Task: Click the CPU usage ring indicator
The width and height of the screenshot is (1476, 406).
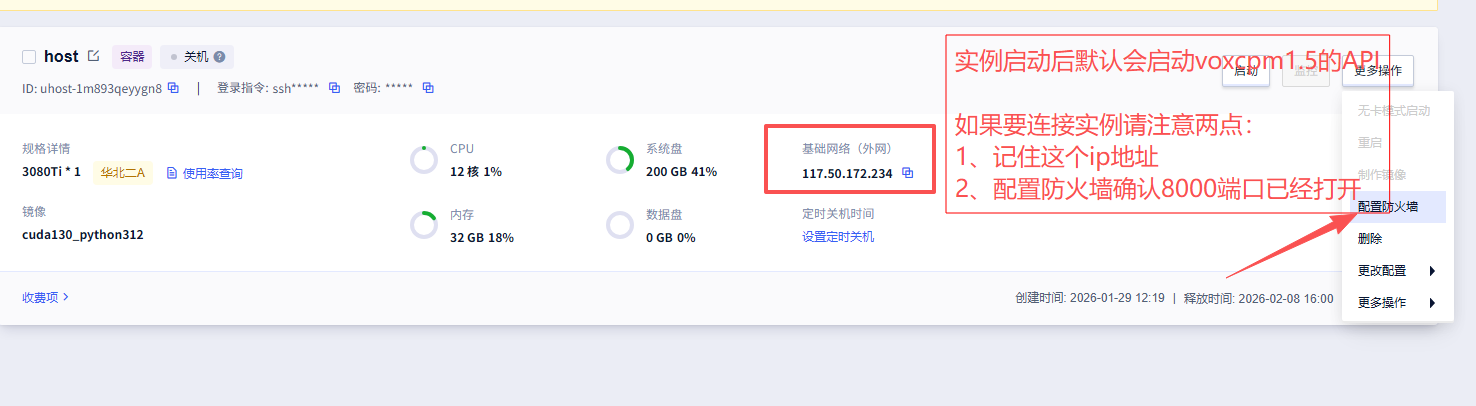Action: (424, 160)
